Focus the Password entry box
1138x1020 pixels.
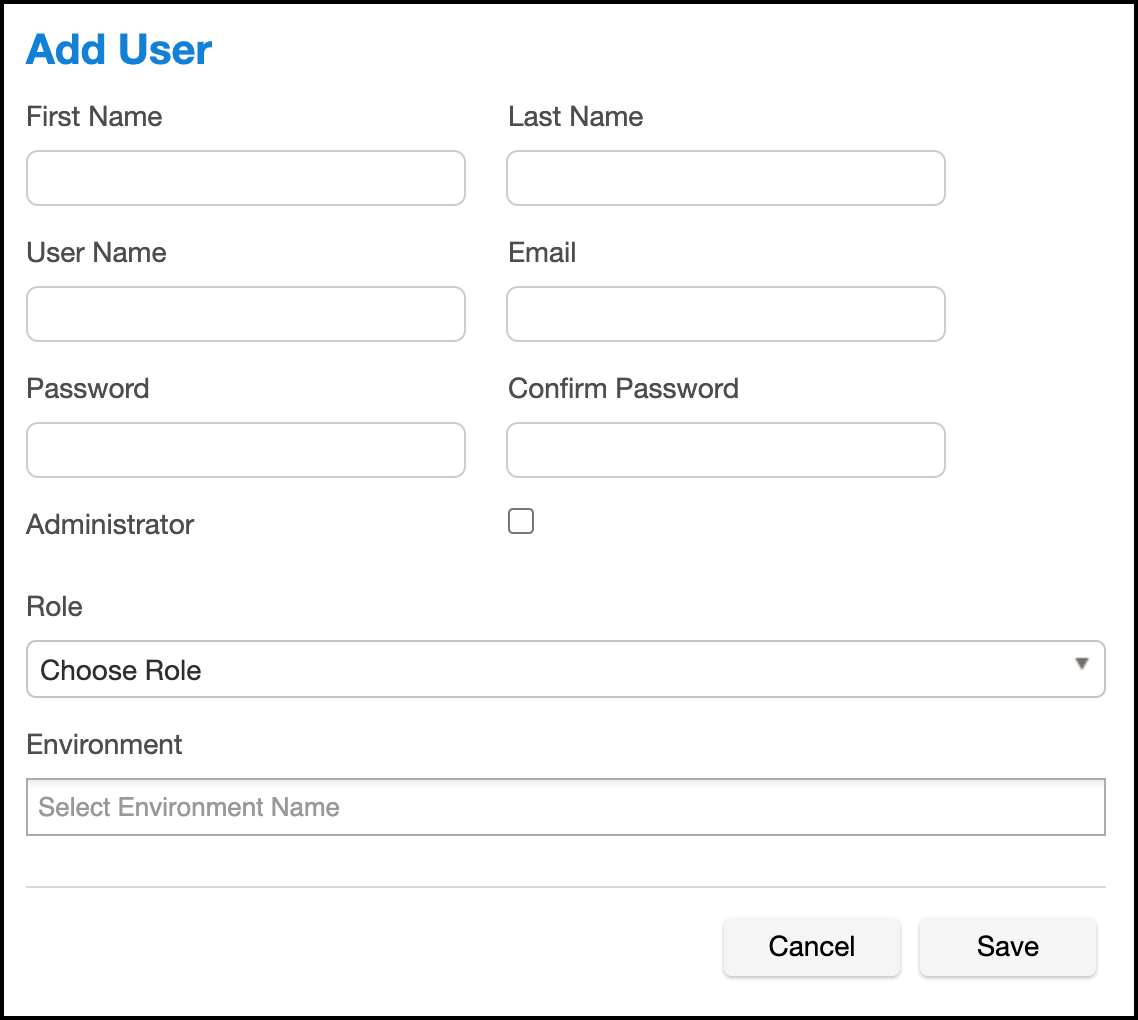[246, 450]
